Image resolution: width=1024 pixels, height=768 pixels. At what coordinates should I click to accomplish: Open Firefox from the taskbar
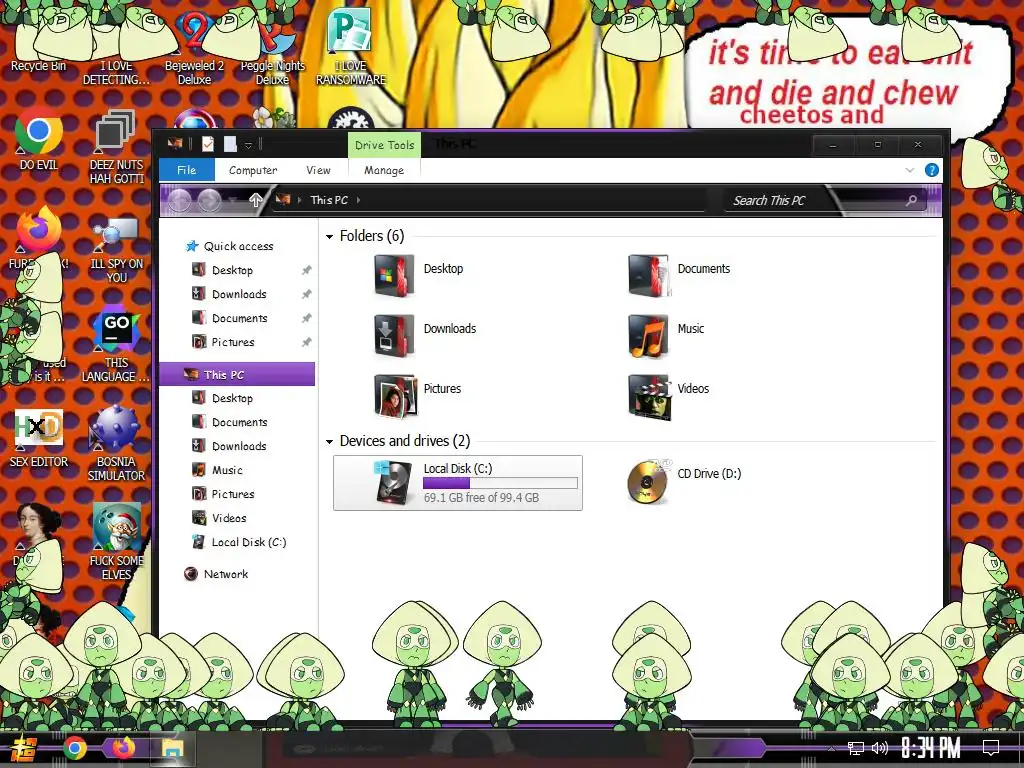[123, 747]
